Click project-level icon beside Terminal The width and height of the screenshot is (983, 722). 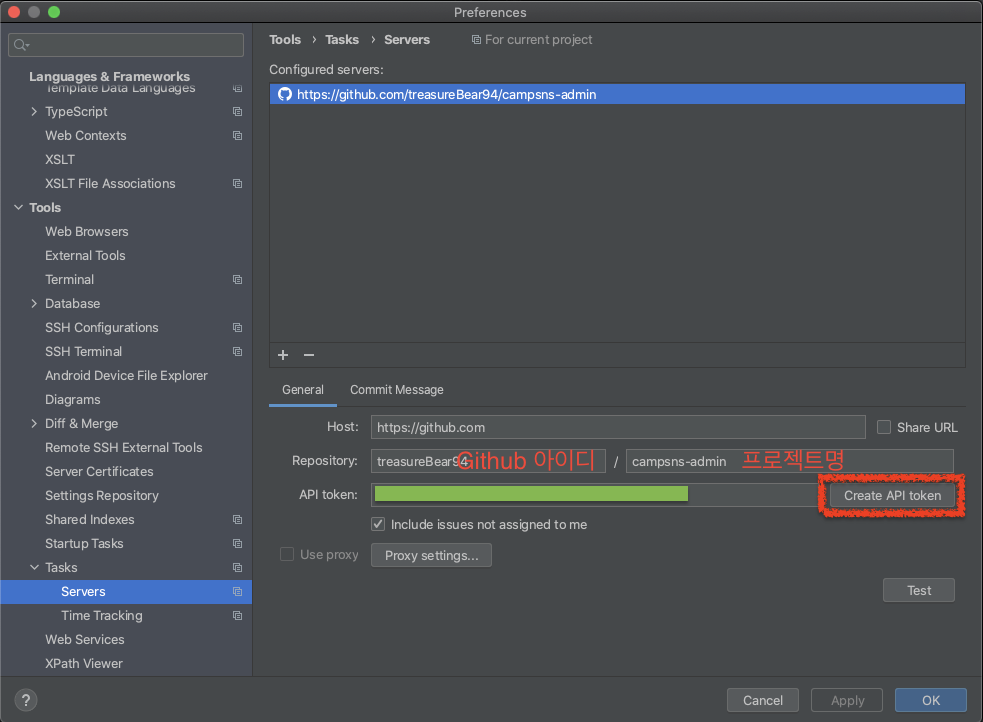point(238,280)
